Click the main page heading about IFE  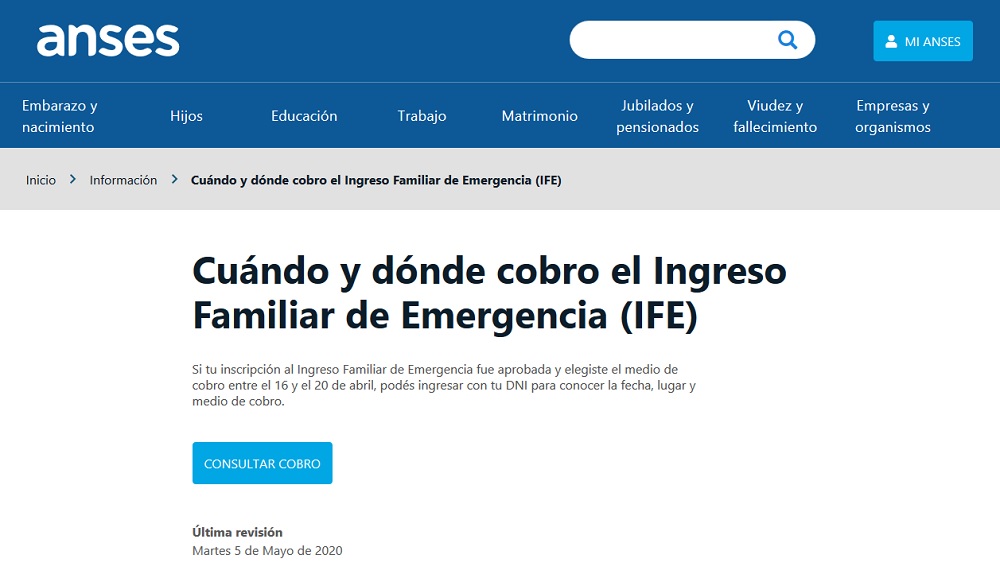pyautogui.click(x=489, y=293)
